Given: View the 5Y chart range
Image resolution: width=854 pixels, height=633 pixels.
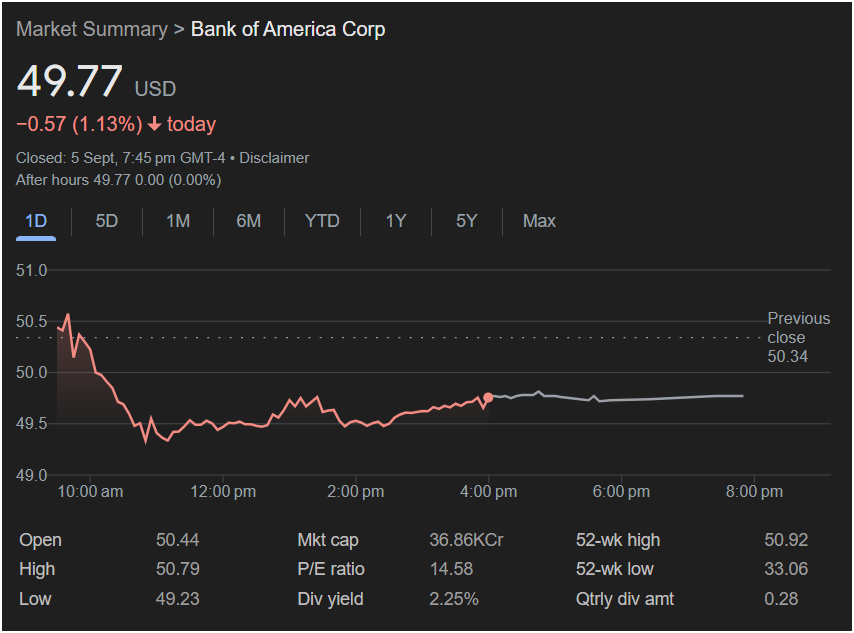Looking at the screenshot, I should pyautogui.click(x=467, y=221).
